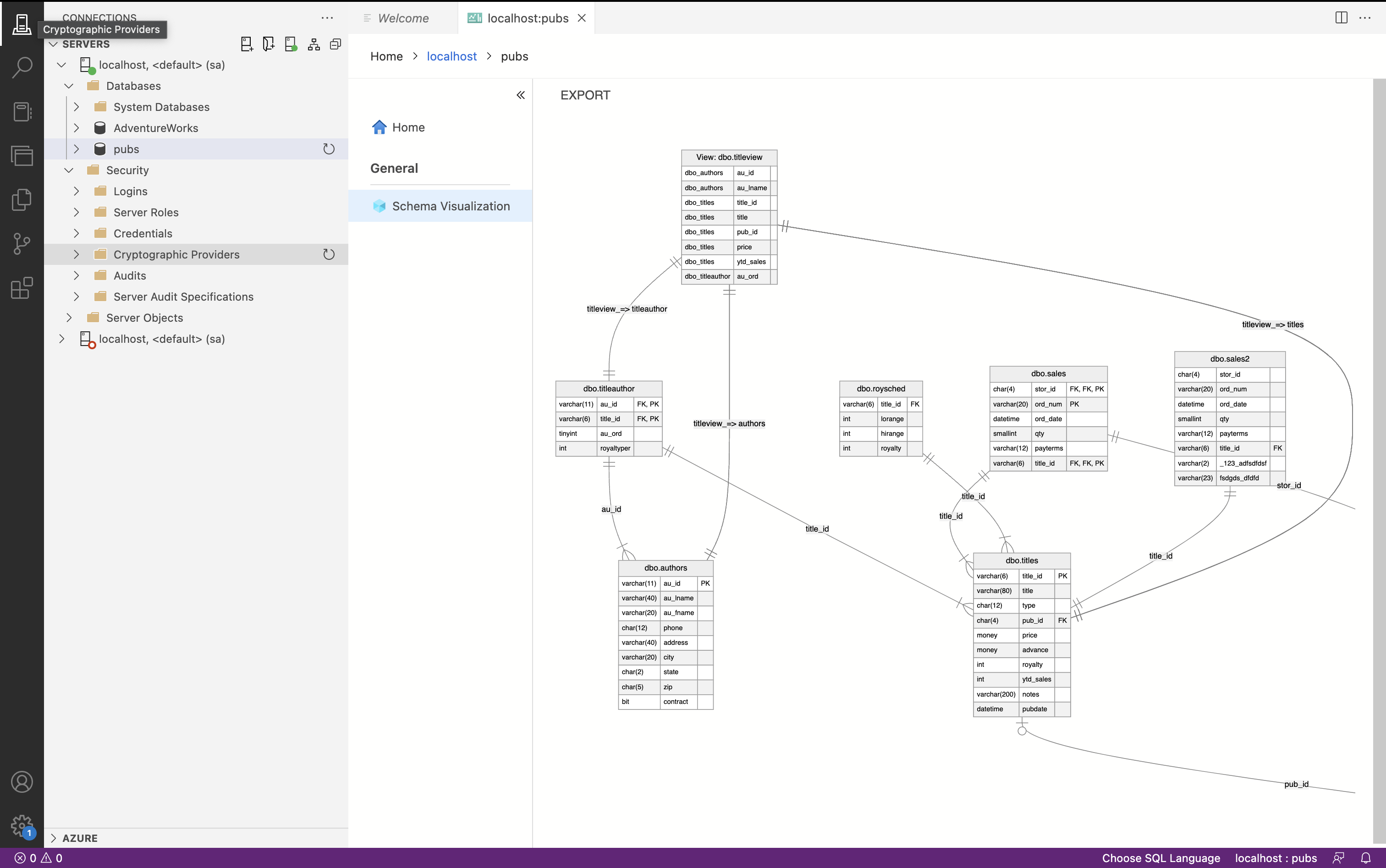Click the Account icon at bottom left
This screenshot has width=1386, height=868.
pyautogui.click(x=22, y=781)
